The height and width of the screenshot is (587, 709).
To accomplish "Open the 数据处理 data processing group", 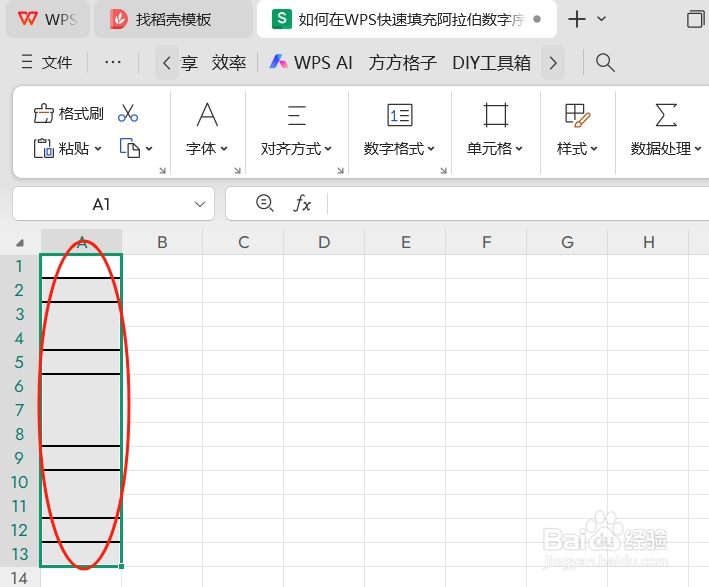I will click(666, 129).
